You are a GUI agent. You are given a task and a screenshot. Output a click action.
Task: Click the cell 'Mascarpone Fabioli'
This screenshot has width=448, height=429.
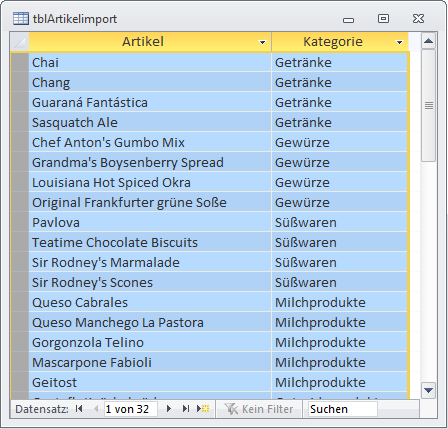(150, 362)
